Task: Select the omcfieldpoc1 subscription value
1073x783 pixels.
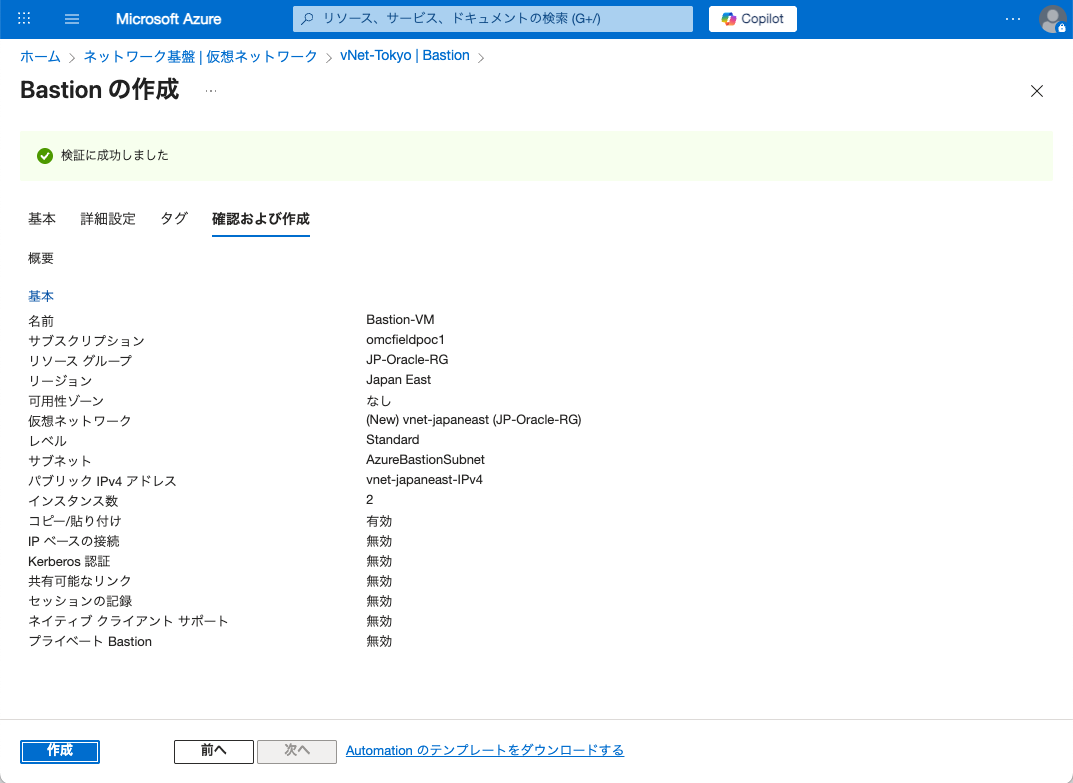Action: (405, 339)
